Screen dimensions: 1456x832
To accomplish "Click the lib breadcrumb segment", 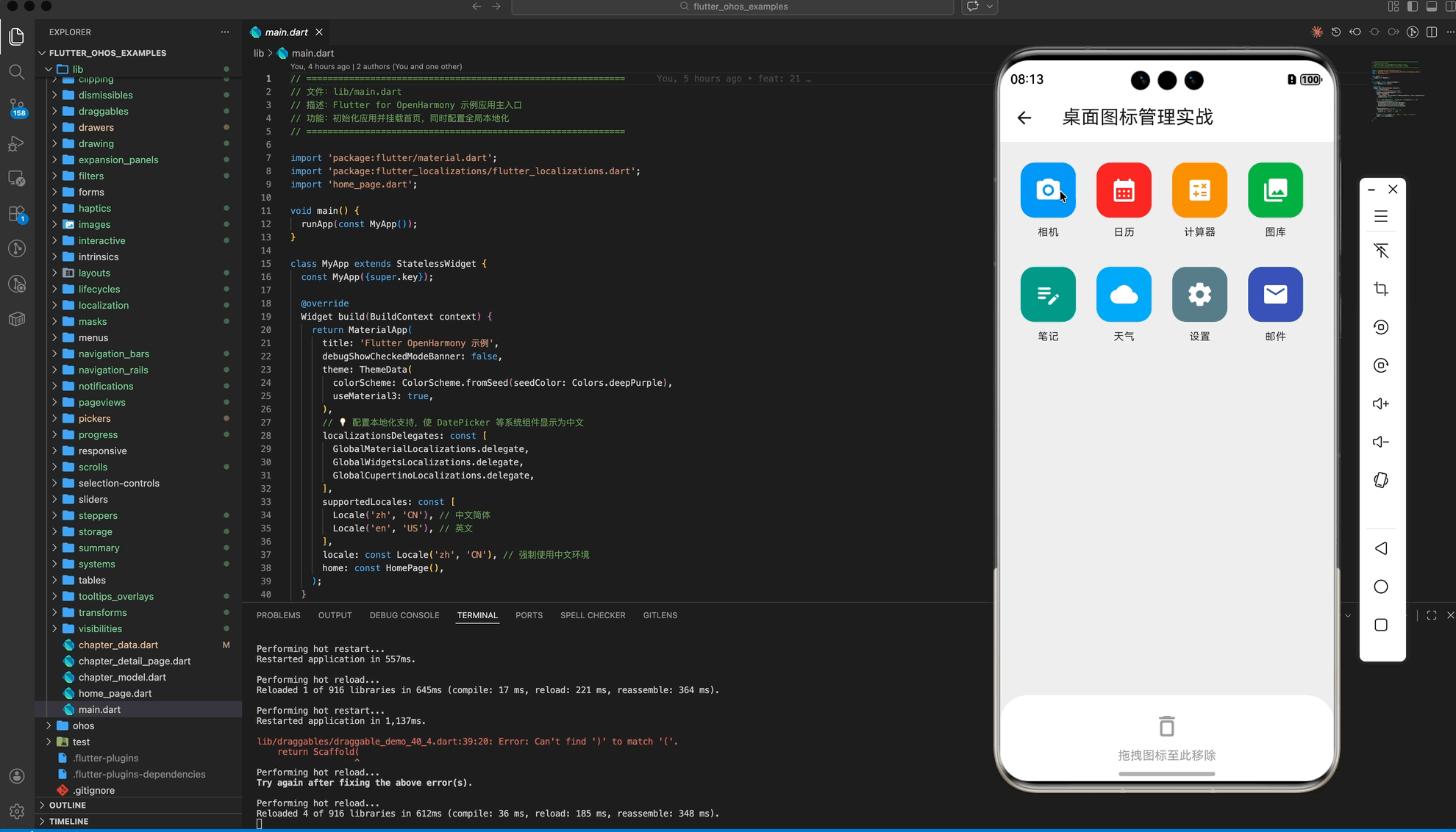I will (x=258, y=53).
